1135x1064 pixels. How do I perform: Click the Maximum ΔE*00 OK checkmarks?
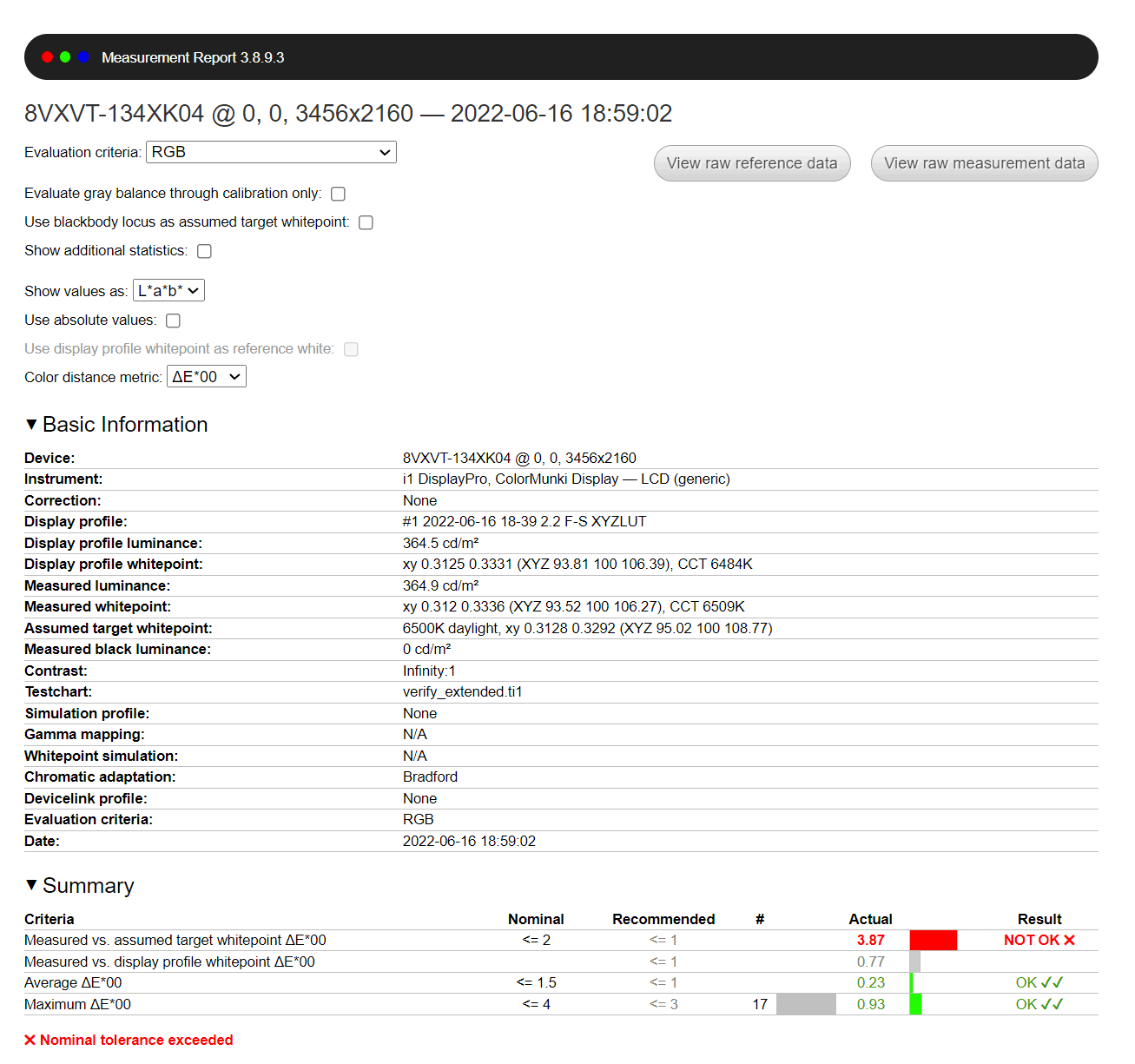tap(1052, 1005)
